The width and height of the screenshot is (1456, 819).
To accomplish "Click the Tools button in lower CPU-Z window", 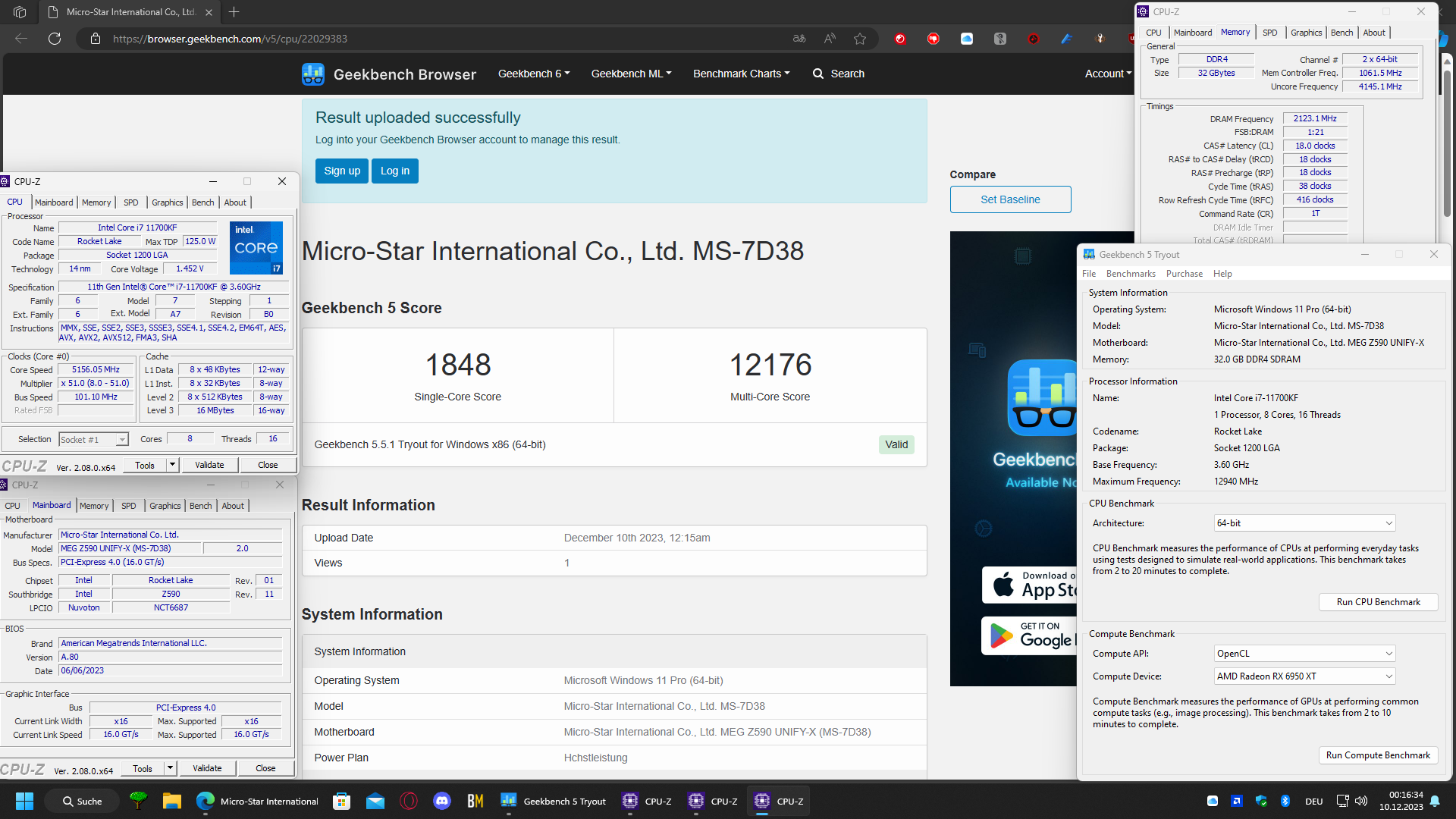I will 143,768.
